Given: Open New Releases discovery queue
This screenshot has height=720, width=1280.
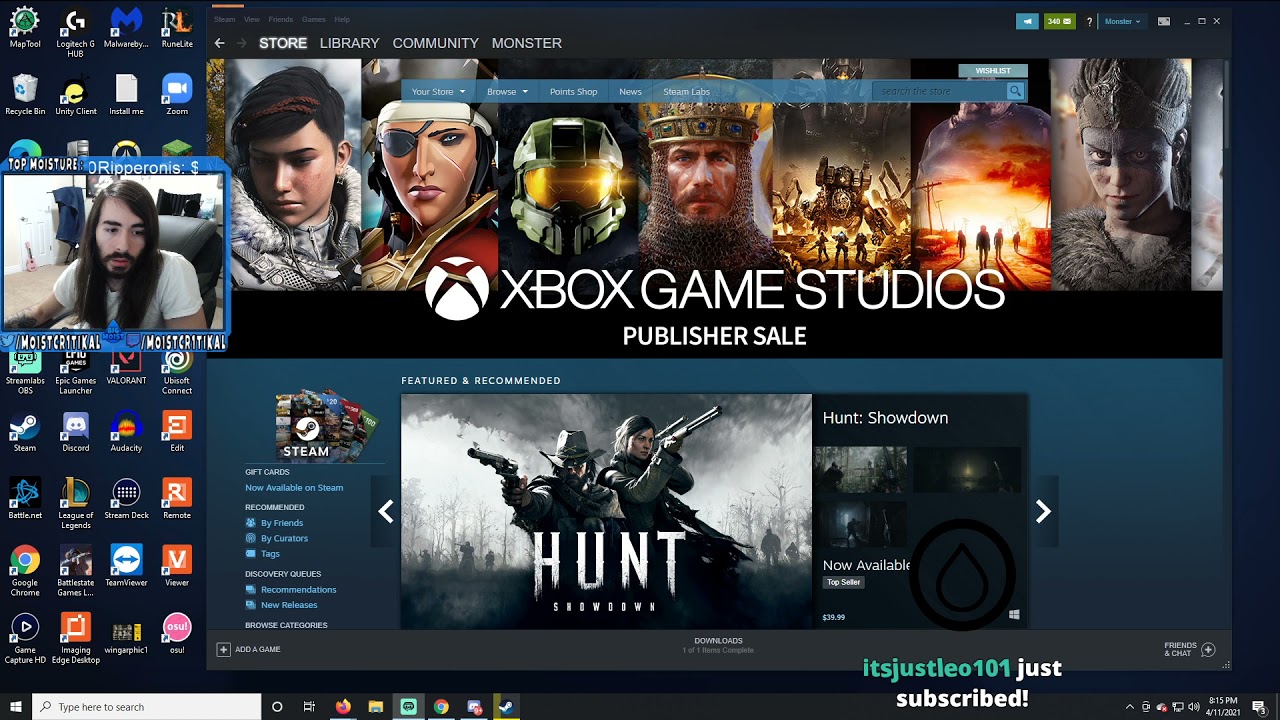Looking at the screenshot, I should [x=289, y=605].
